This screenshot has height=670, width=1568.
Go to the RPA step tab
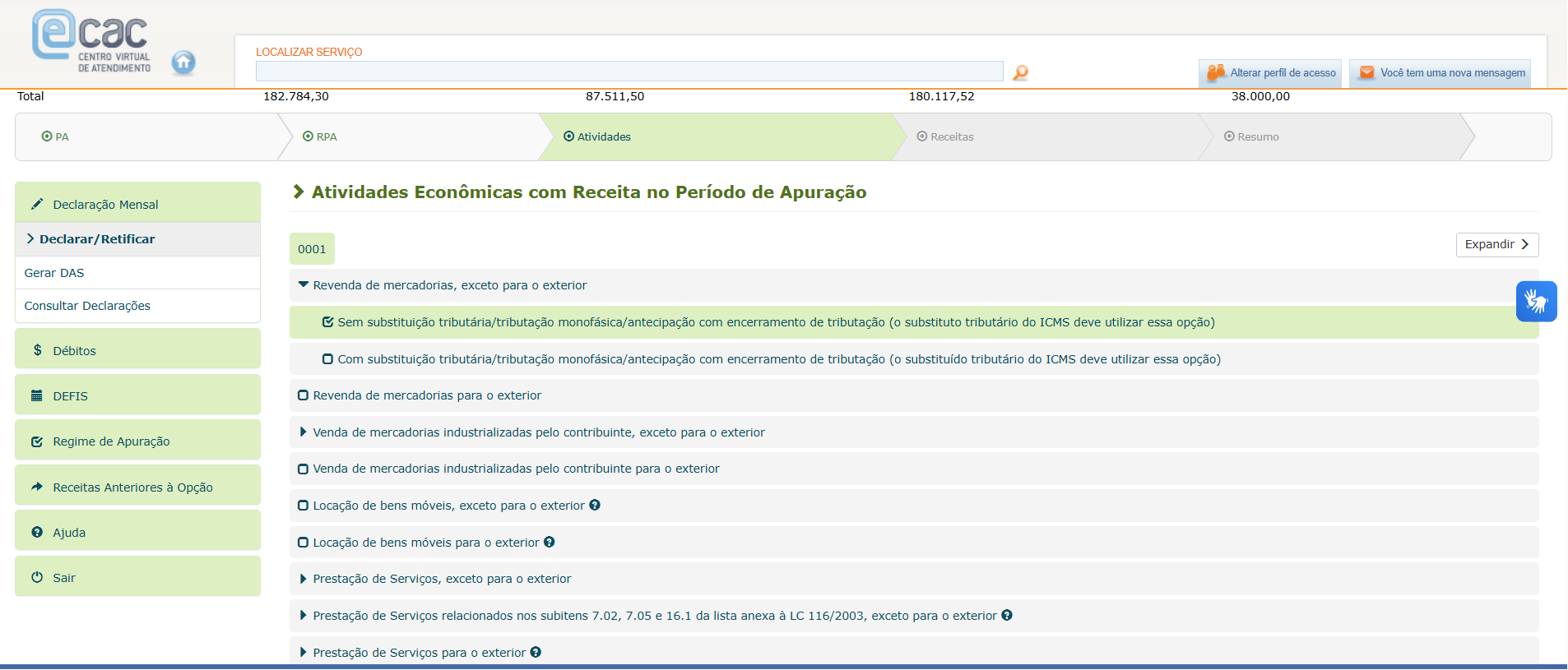(415, 136)
